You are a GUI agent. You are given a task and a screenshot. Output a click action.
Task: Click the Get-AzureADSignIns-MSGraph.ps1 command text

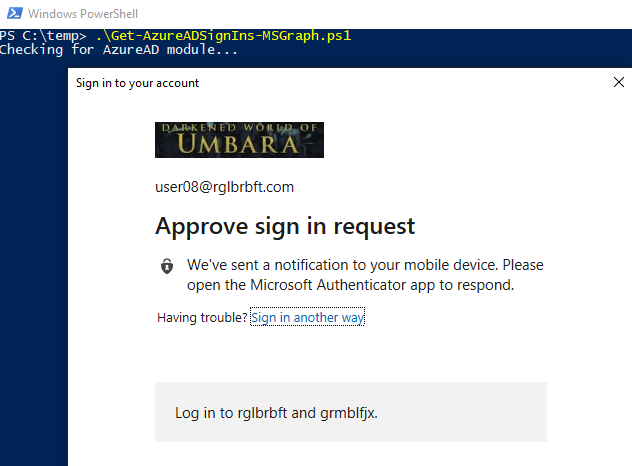(223, 36)
